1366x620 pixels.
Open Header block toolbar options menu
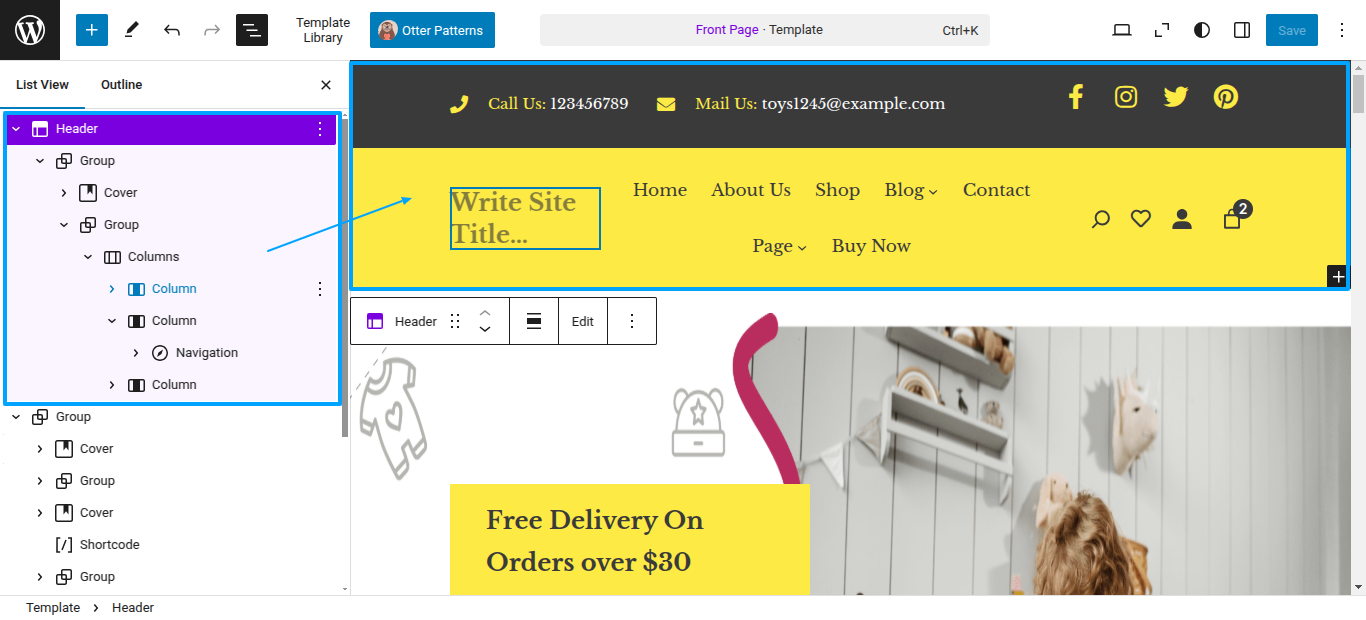(x=632, y=321)
